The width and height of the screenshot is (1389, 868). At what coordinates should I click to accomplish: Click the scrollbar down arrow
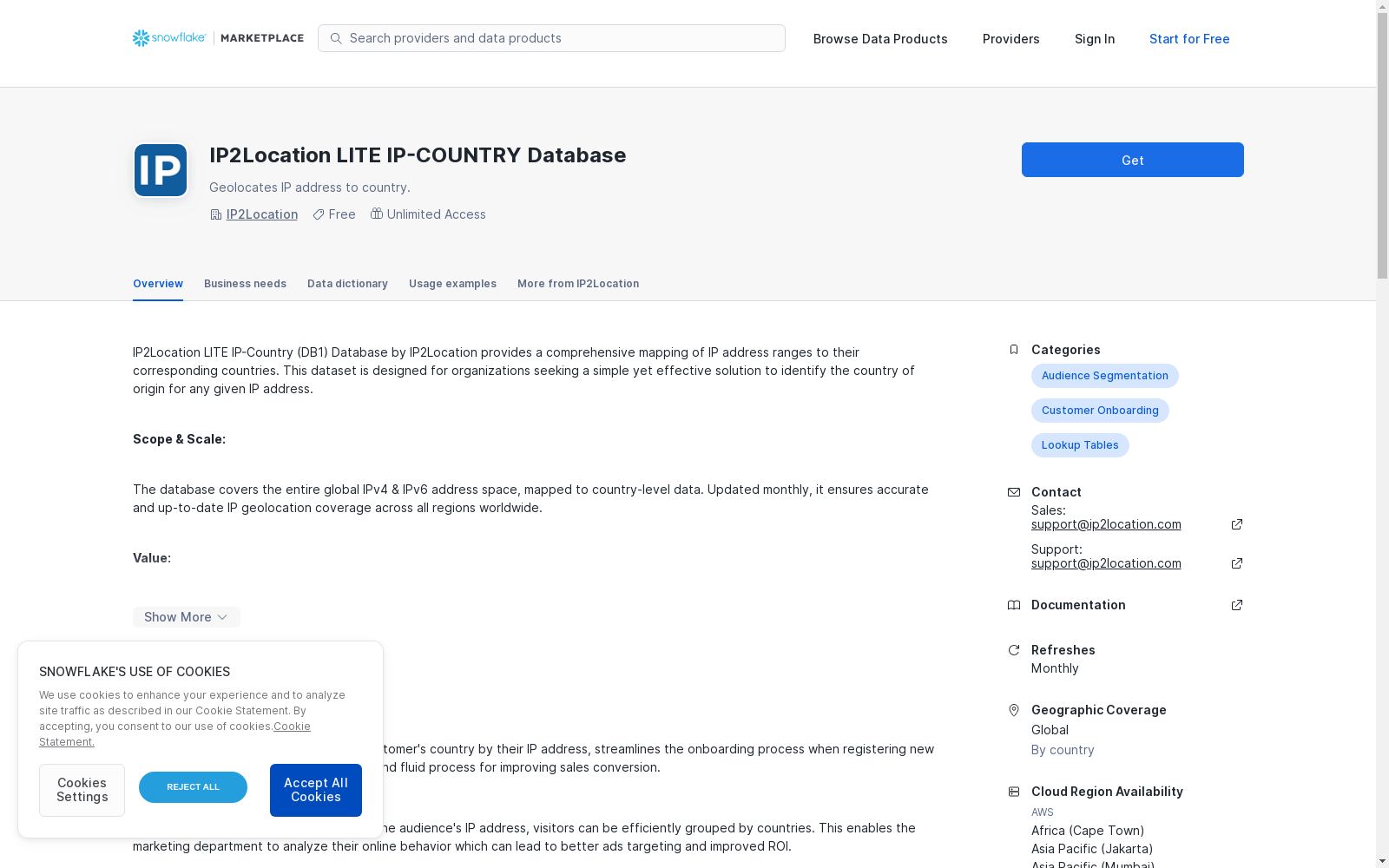(1382, 861)
